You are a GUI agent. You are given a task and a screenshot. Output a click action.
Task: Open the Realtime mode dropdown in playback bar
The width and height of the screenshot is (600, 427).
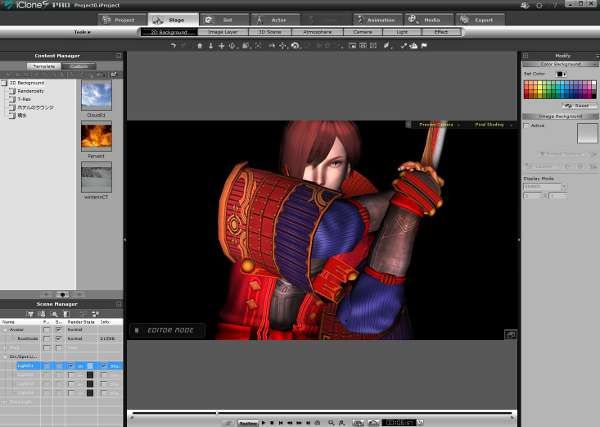point(248,423)
